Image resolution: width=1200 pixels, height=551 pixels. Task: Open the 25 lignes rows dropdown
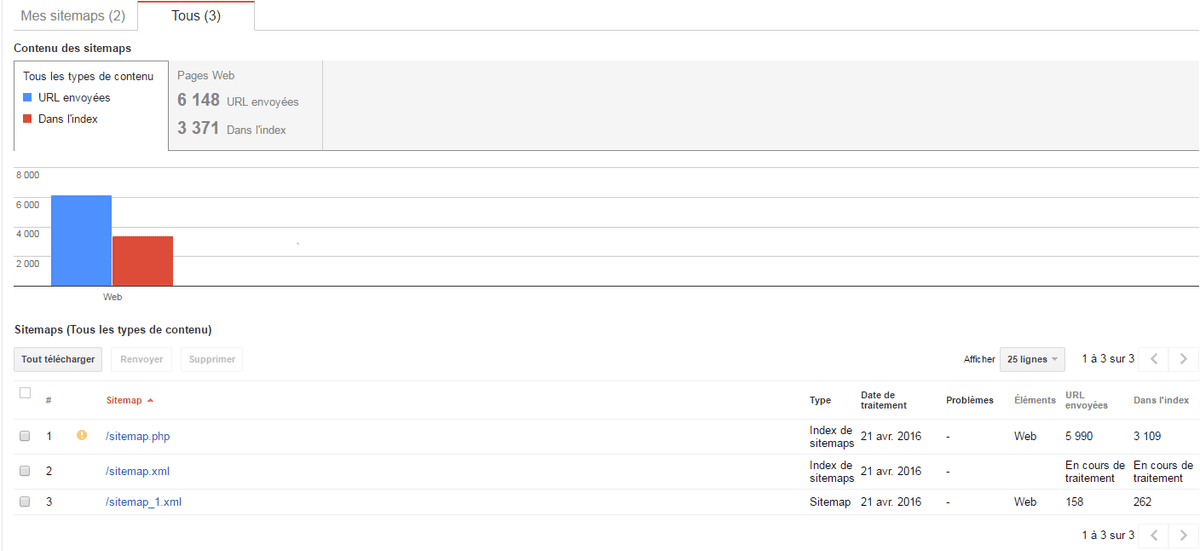1032,359
